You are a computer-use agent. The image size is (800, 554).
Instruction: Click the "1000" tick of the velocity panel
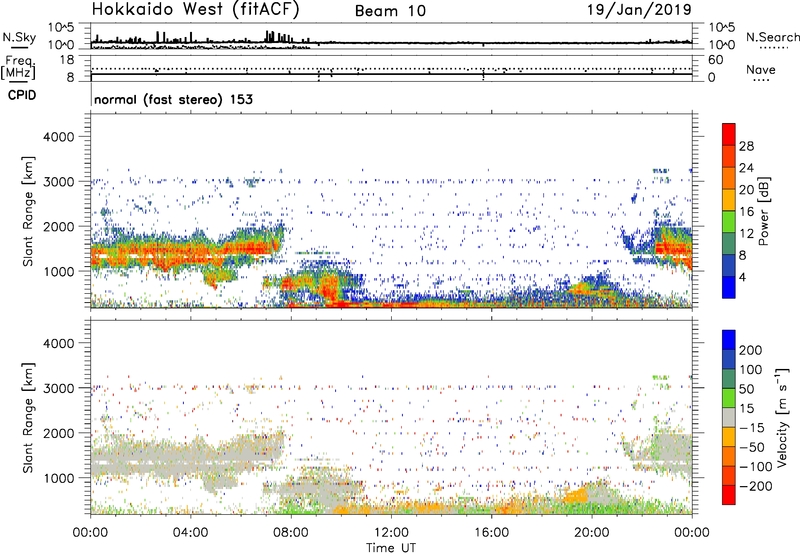[x=59, y=478]
